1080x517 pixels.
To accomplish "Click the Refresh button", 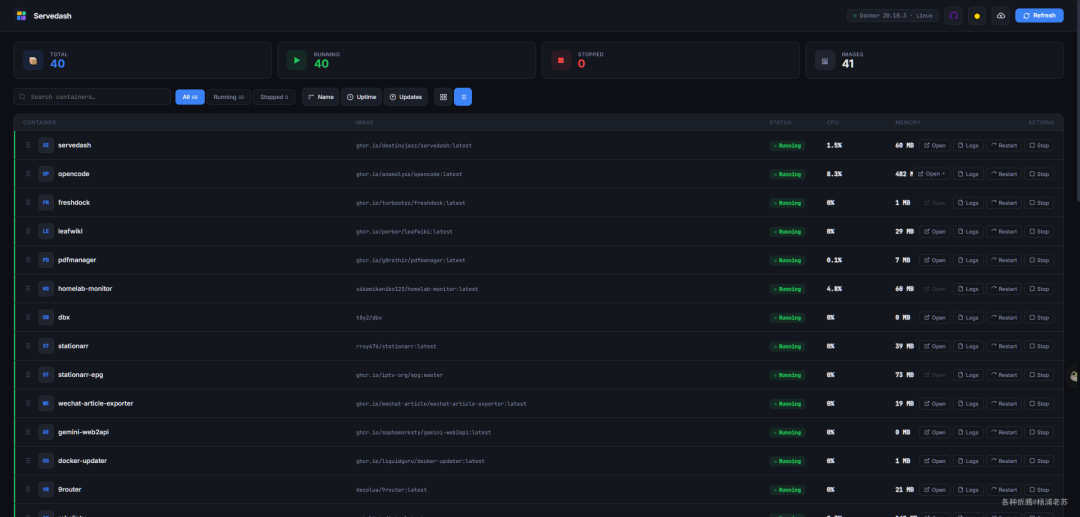I will coord(1039,16).
